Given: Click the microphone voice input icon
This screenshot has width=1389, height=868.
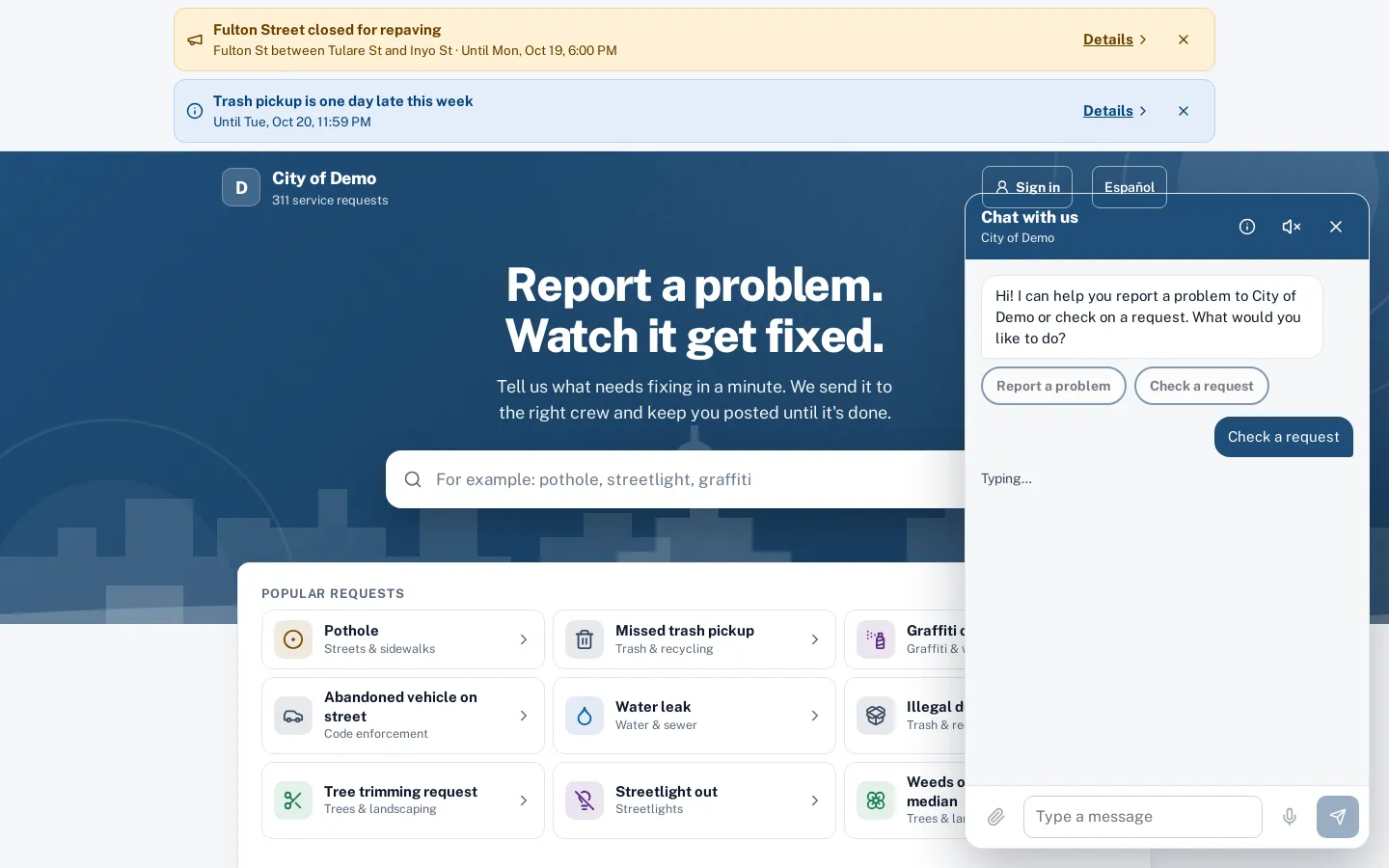Looking at the screenshot, I should tap(1290, 817).
